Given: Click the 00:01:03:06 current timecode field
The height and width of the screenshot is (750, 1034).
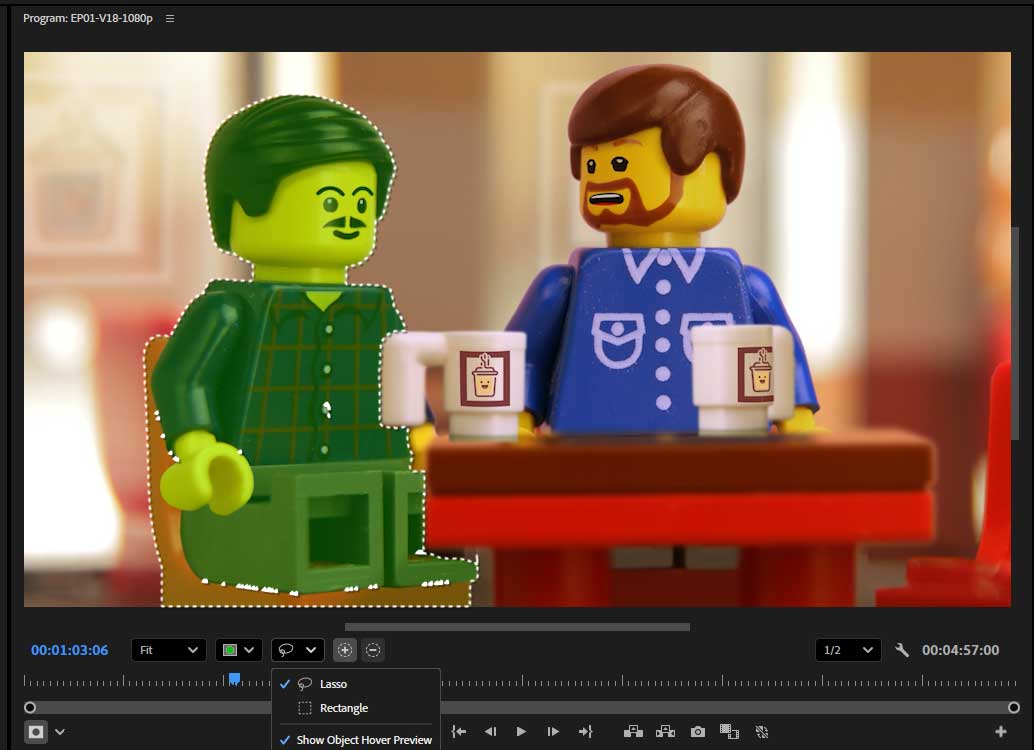Looking at the screenshot, I should [x=69, y=650].
